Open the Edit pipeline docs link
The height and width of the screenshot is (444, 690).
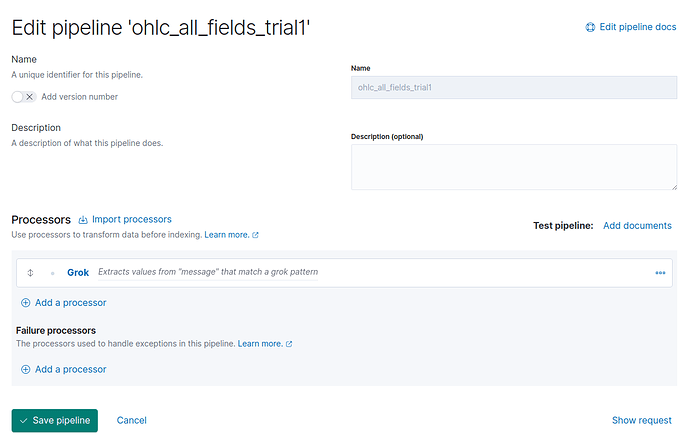click(x=637, y=27)
